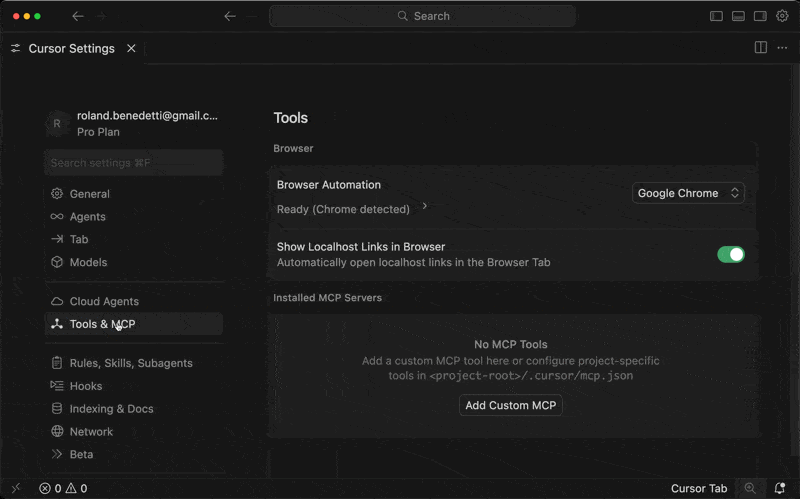Close the Cursor Settings tab
The height and width of the screenshot is (499, 800).
click(131, 48)
